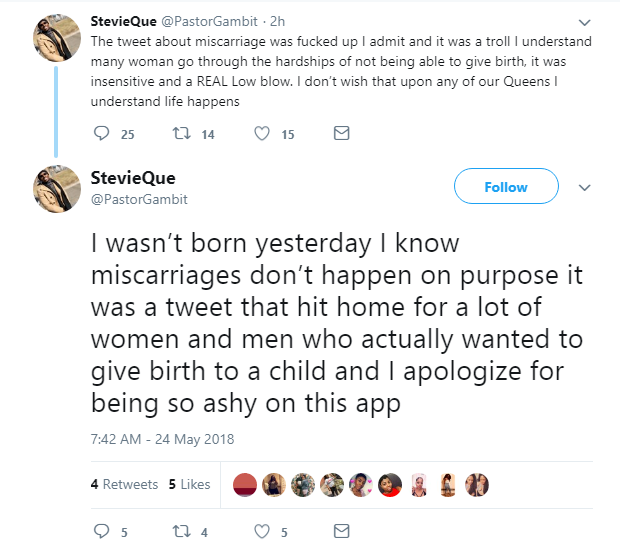Follow StevieQue
Image resolution: width=620 pixels, height=555 pixels.
pyautogui.click(x=505, y=187)
